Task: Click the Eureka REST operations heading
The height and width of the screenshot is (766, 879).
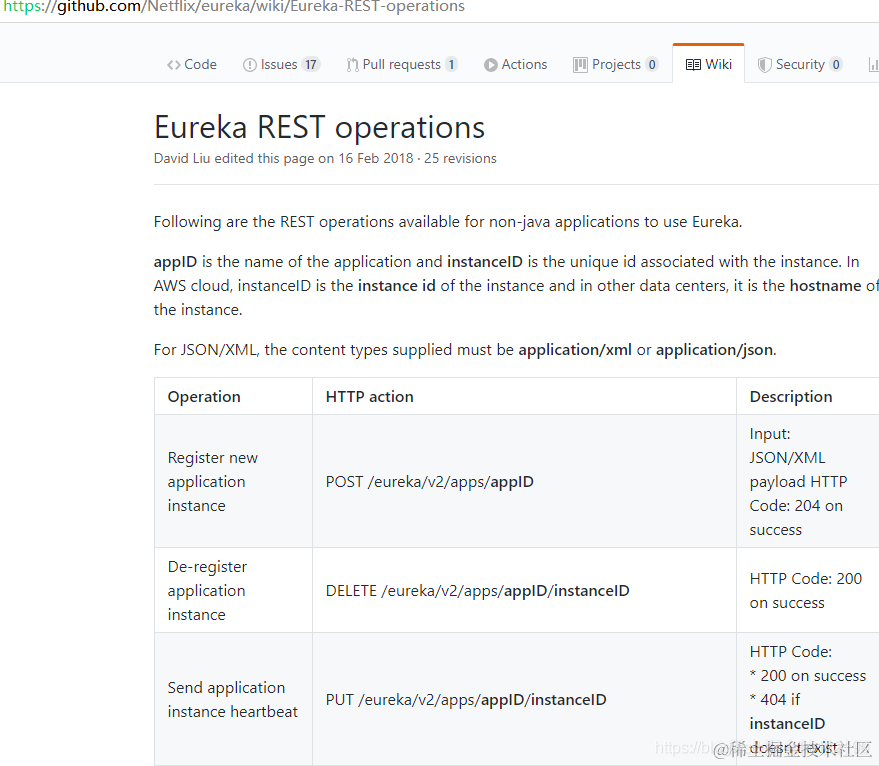Action: 320,127
